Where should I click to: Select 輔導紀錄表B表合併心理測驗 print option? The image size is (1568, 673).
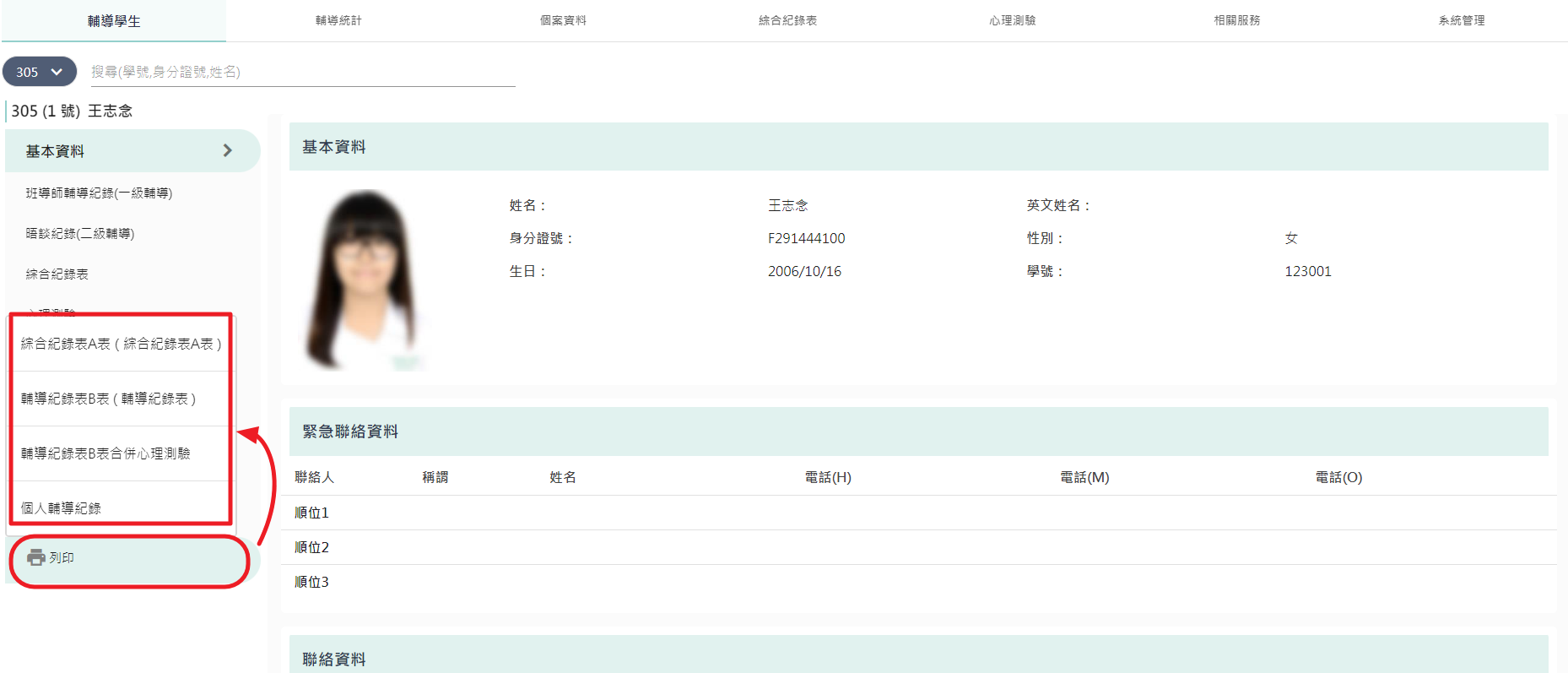coord(121,453)
